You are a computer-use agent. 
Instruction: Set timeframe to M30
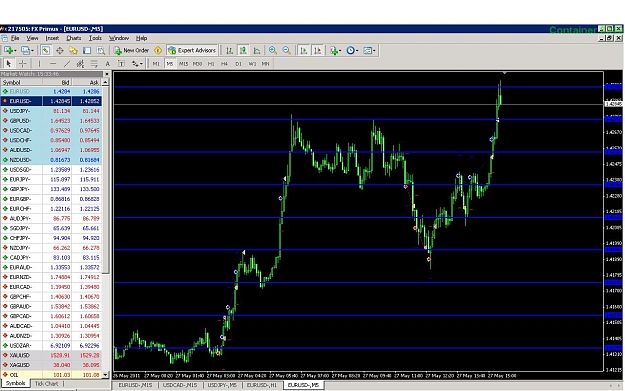[197, 63]
